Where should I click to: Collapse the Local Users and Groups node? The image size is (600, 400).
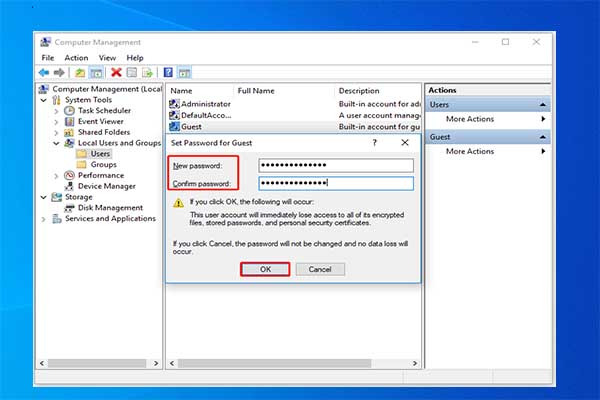[56, 143]
